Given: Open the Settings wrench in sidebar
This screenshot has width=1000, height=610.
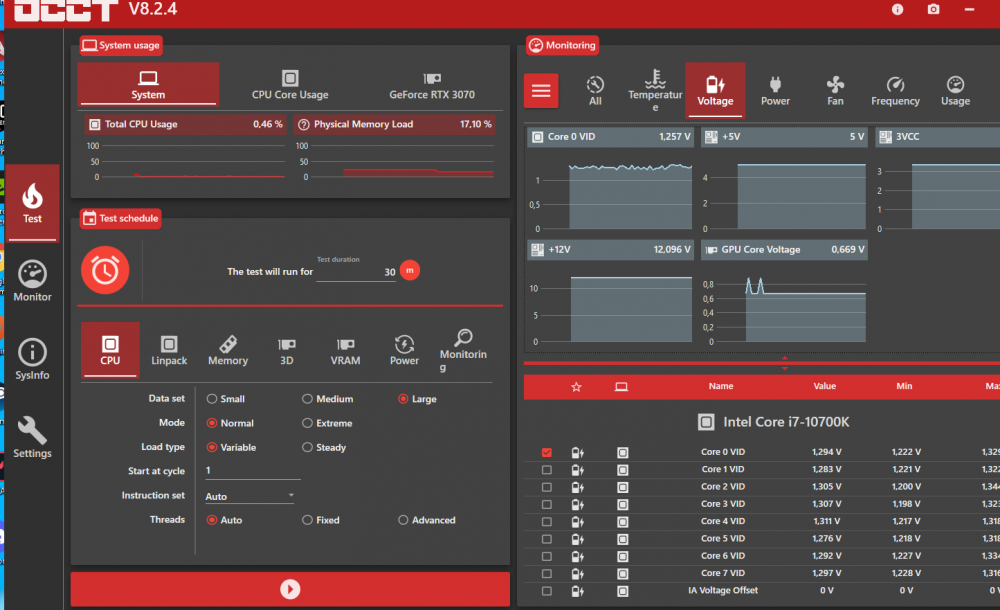Looking at the screenshot, I should point(33,438).
